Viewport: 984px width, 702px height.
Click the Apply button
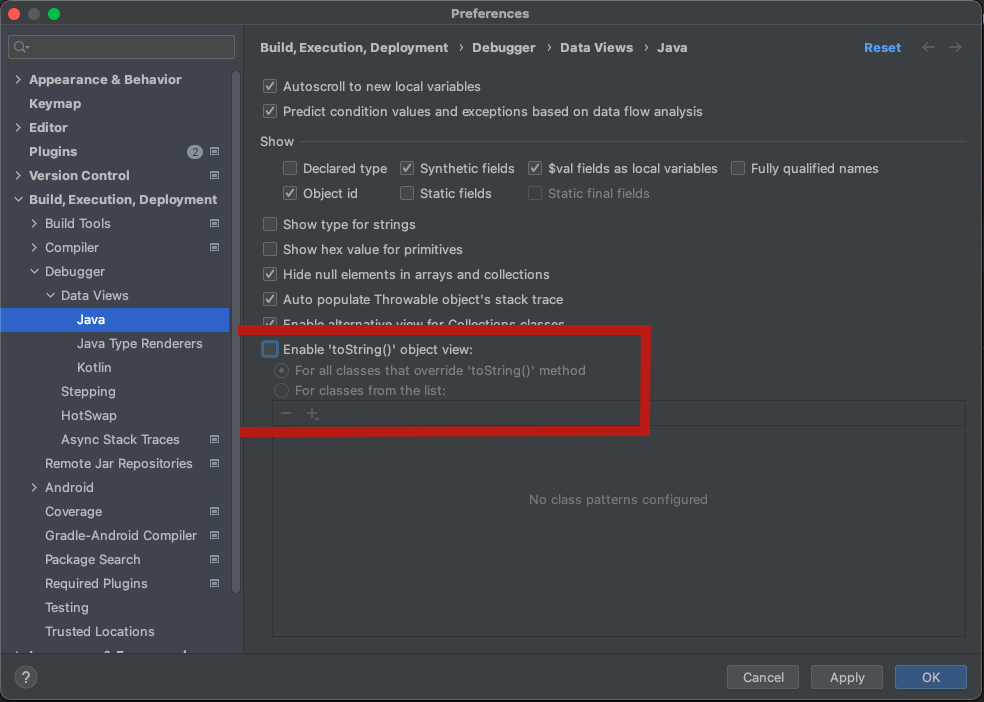[x=846, y=677]
